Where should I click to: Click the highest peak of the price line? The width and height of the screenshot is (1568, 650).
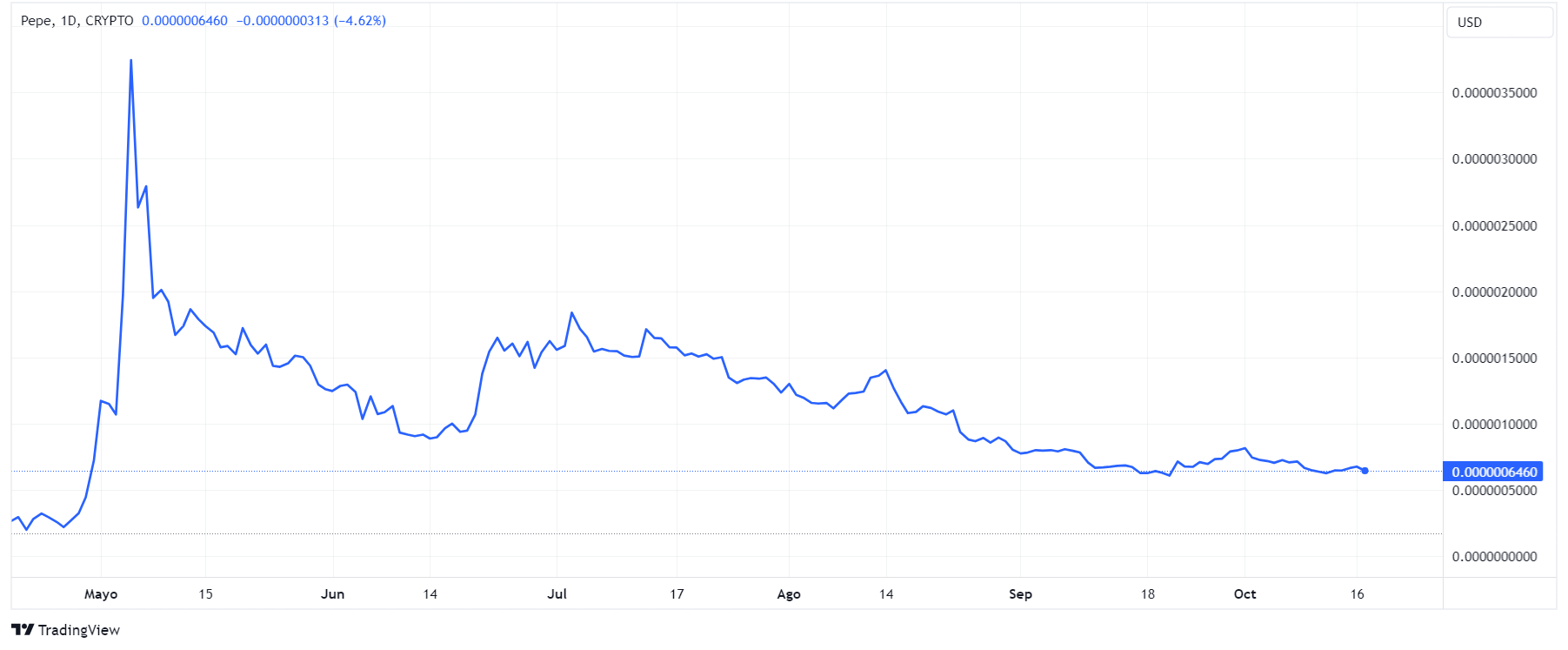[130, 61]
